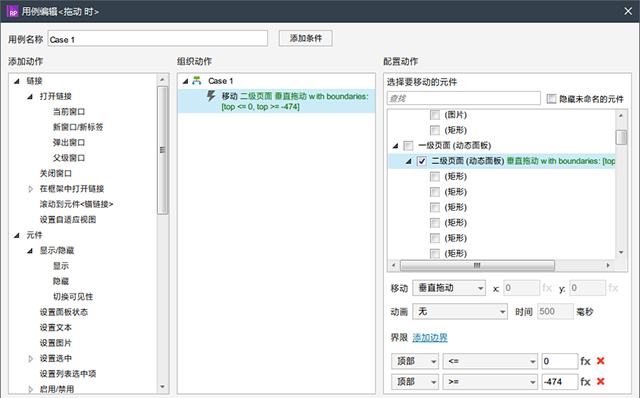Click the widget list horizontal scrollbar thumb
Screen dimensions: 640x398
pos(477,265)
